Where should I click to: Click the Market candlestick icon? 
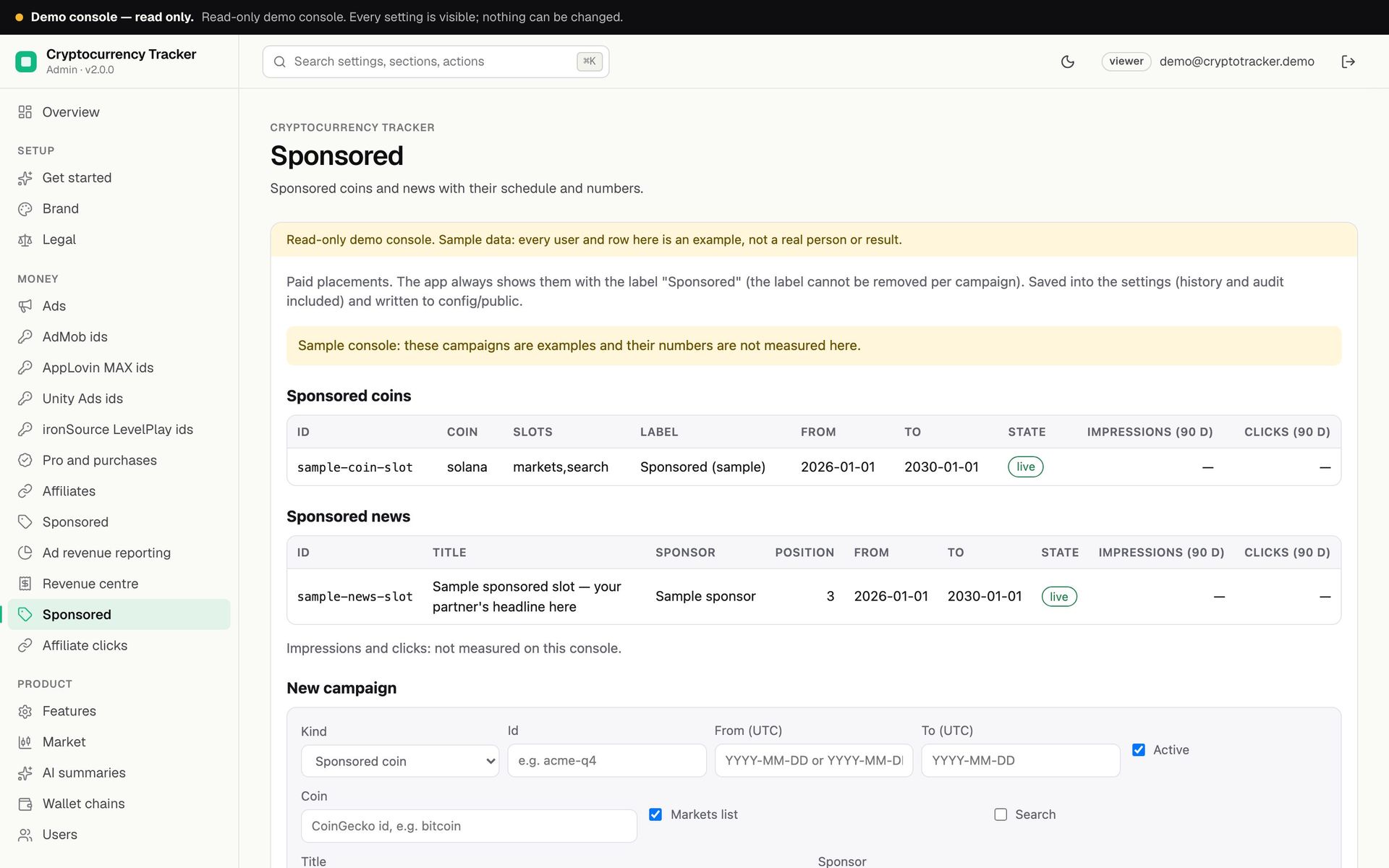pyautogui.click(x=25, y=742)
